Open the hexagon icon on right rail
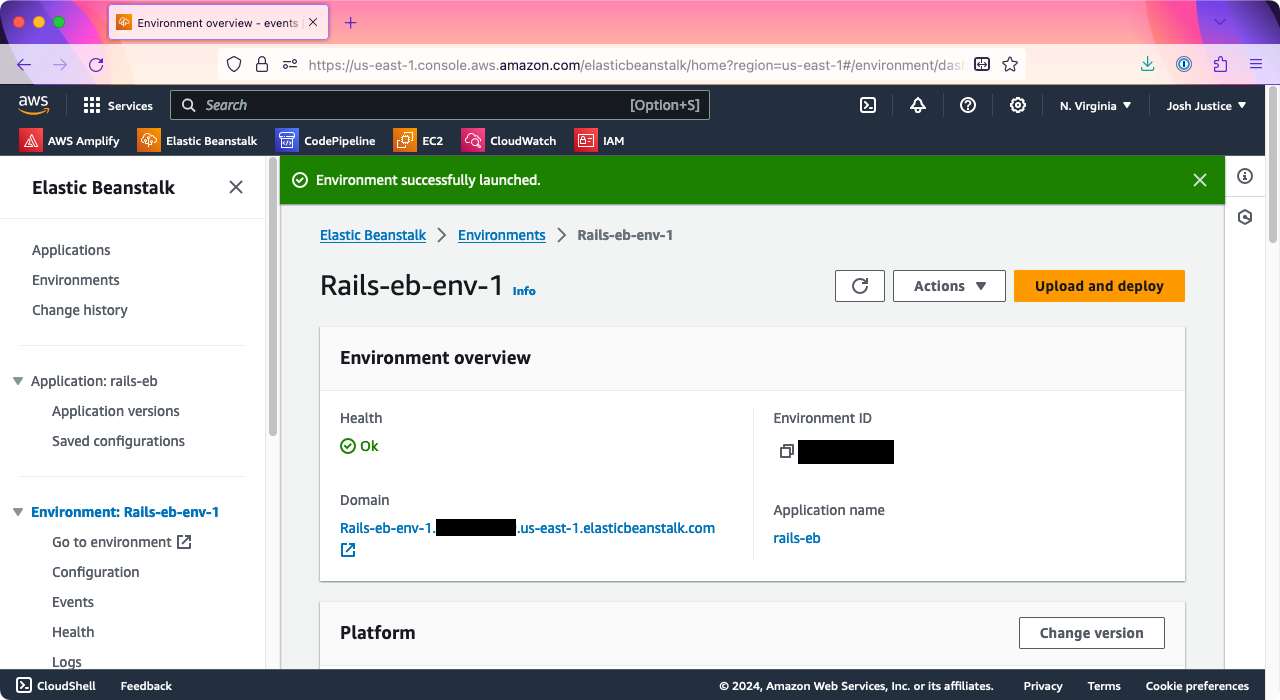The width and height of the screenshot is (1280, 700). pyautogui.click(x=1245, y=216)
